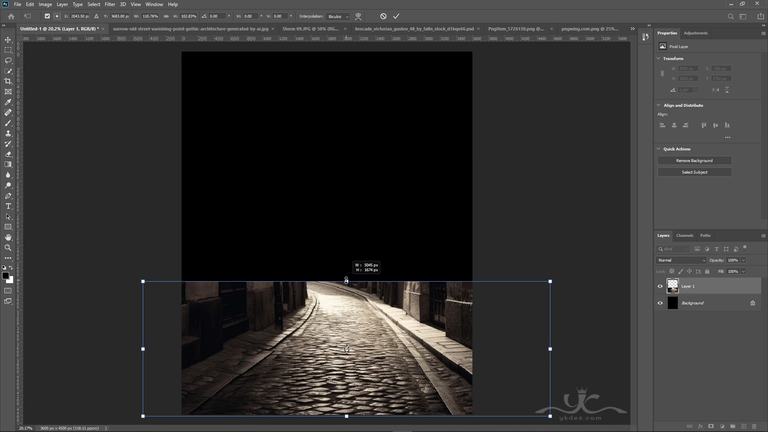Select the Hand tool
The width and height of the screenshot is (768, 432).
click(8, 237)
